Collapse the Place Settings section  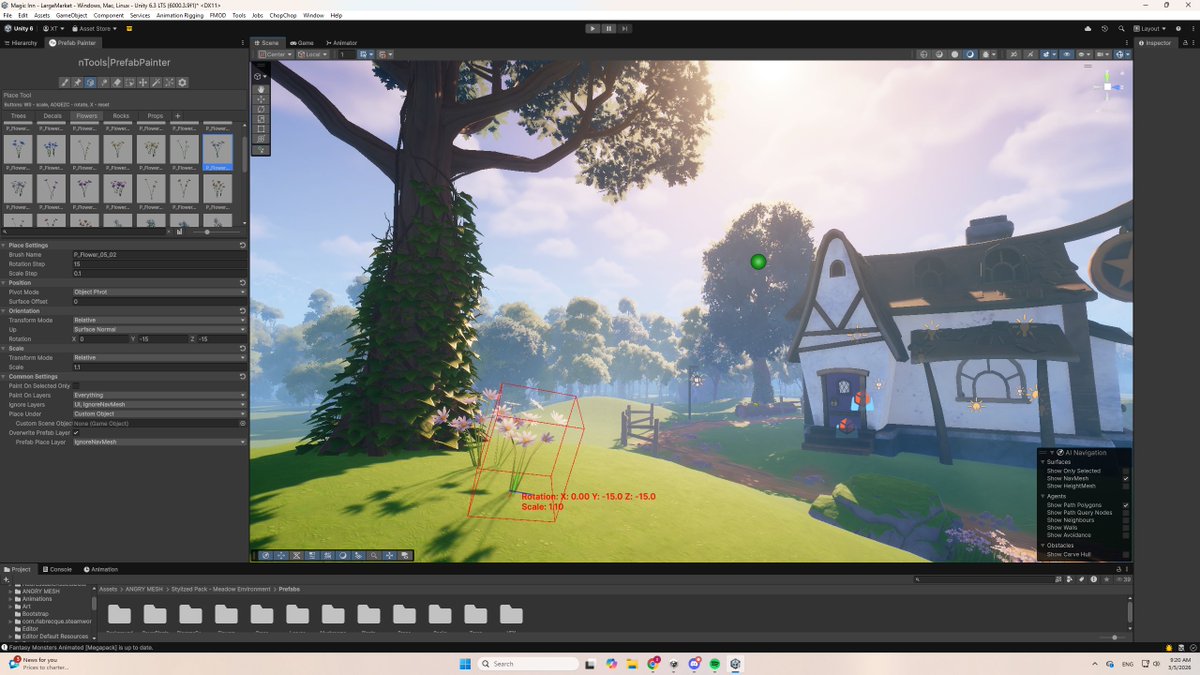4,245
